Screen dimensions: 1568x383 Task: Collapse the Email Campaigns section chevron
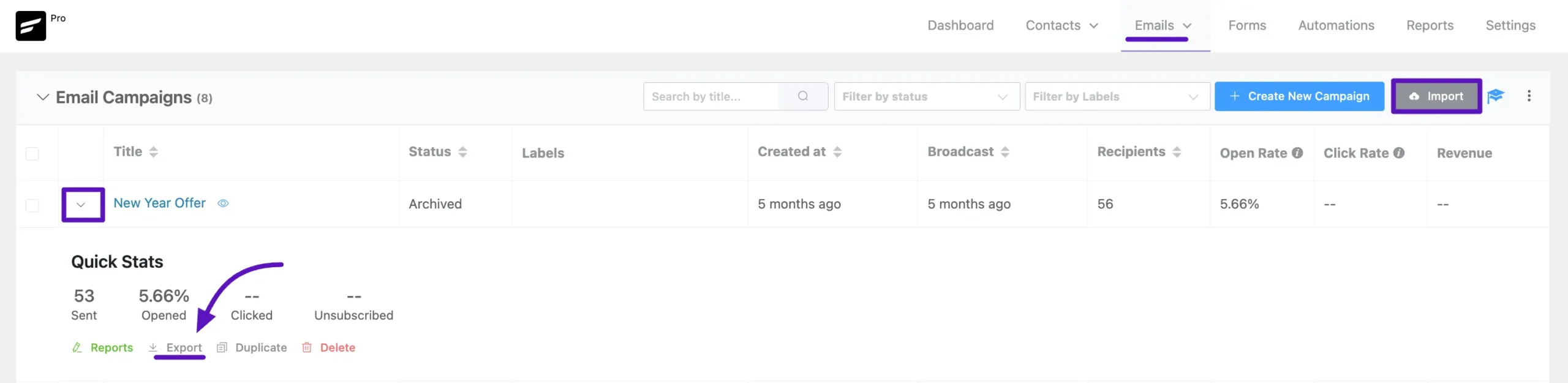point(43,97)
